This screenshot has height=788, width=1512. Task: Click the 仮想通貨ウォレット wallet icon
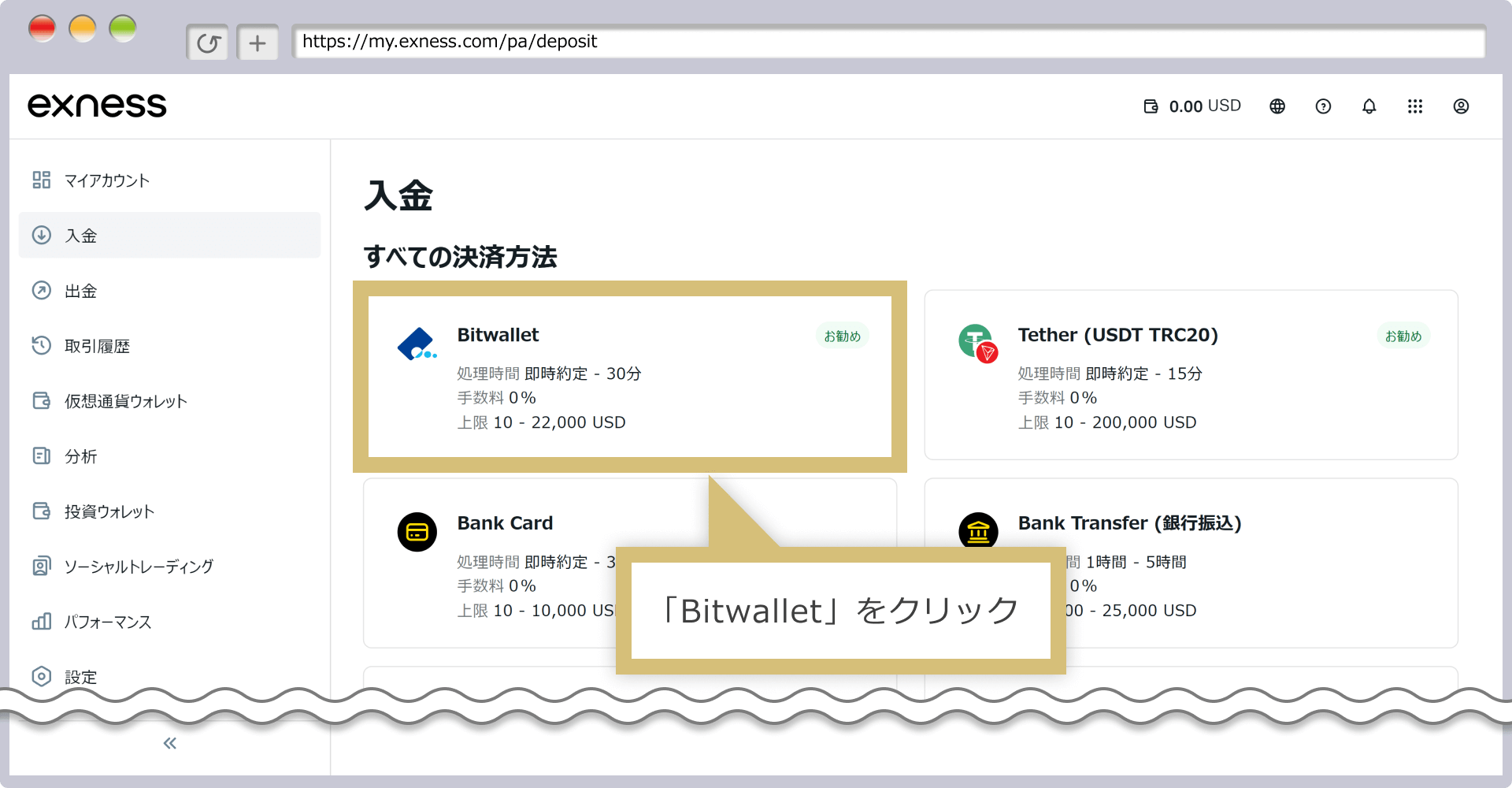(42, 400)
